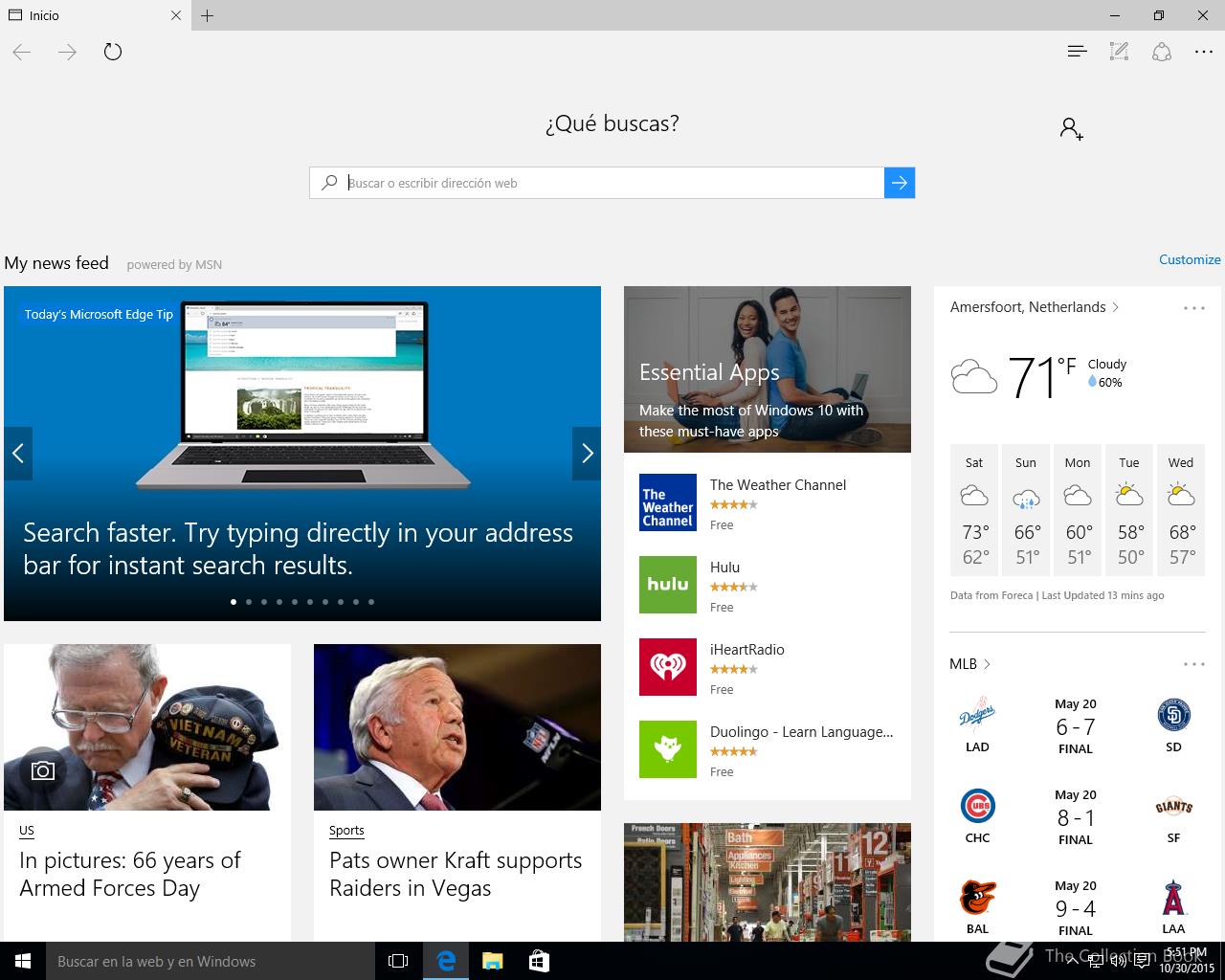Click the Customize link

pyautogui.click(x=1190, y=259)
